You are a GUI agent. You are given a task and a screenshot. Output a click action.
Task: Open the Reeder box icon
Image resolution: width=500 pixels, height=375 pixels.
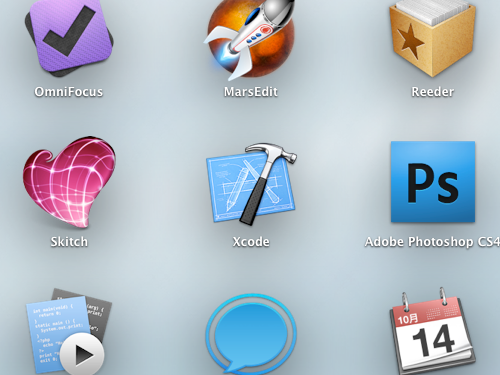coord(432,38)
